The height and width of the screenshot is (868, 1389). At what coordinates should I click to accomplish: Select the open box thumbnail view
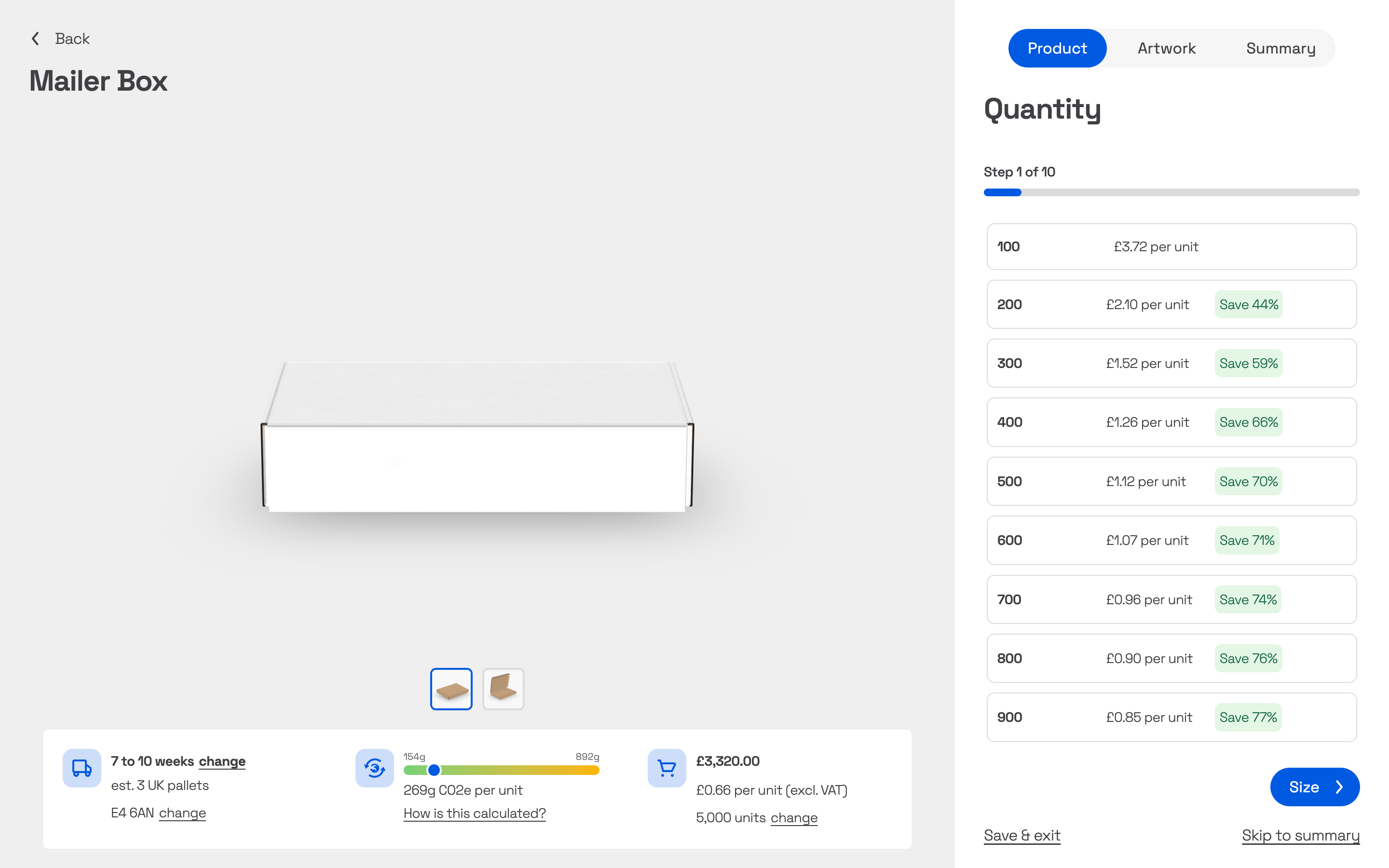[503, 689]
